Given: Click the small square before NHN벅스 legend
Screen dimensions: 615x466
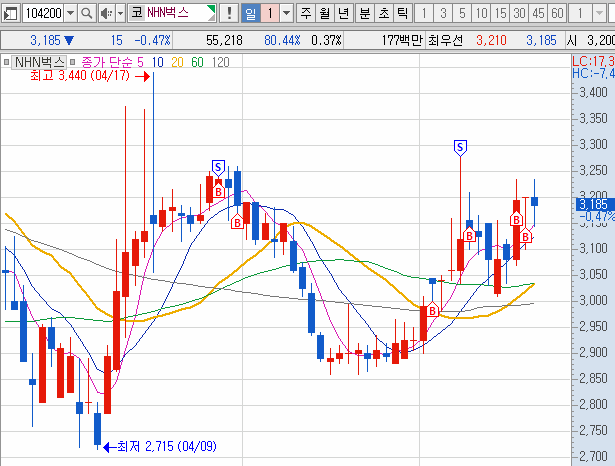Looking at the screenshot, I should click(x=7, y=62).
